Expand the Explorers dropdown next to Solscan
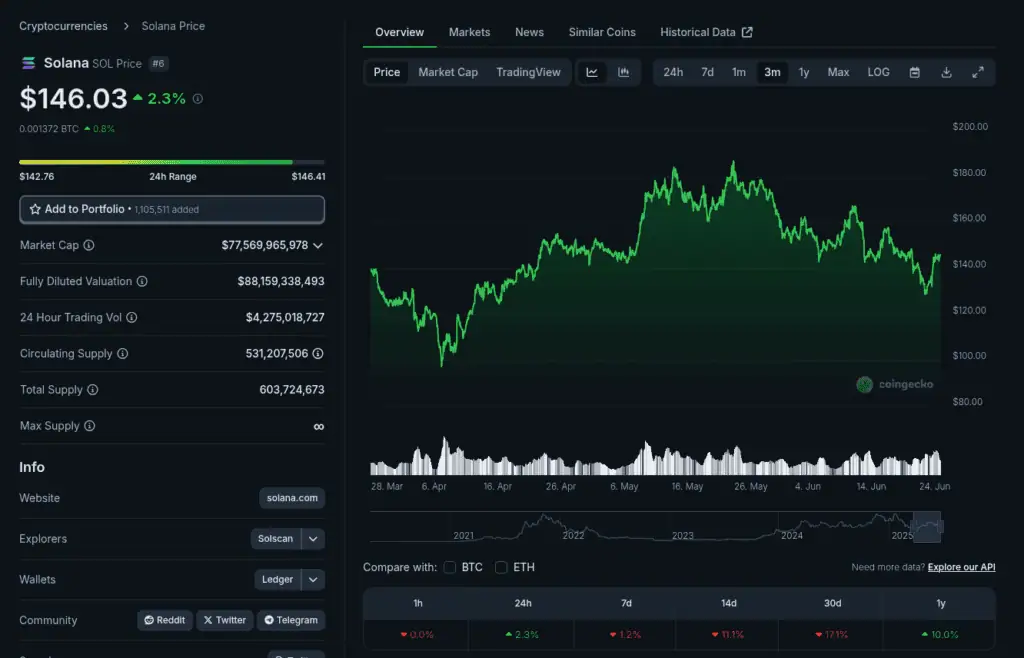This screenshot has height=658, width=1024. (x=313, y=539)
